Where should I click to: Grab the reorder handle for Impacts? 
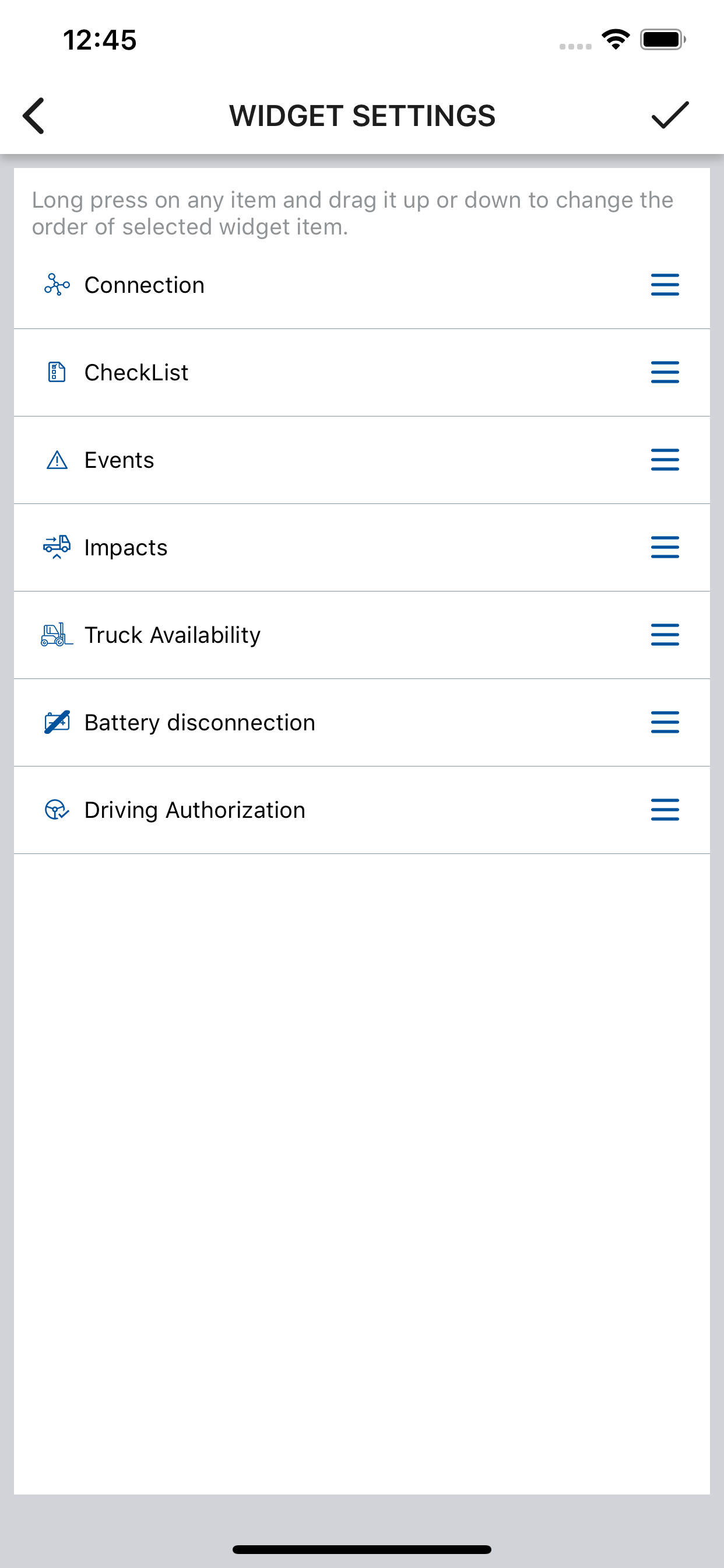click(665, 547)
